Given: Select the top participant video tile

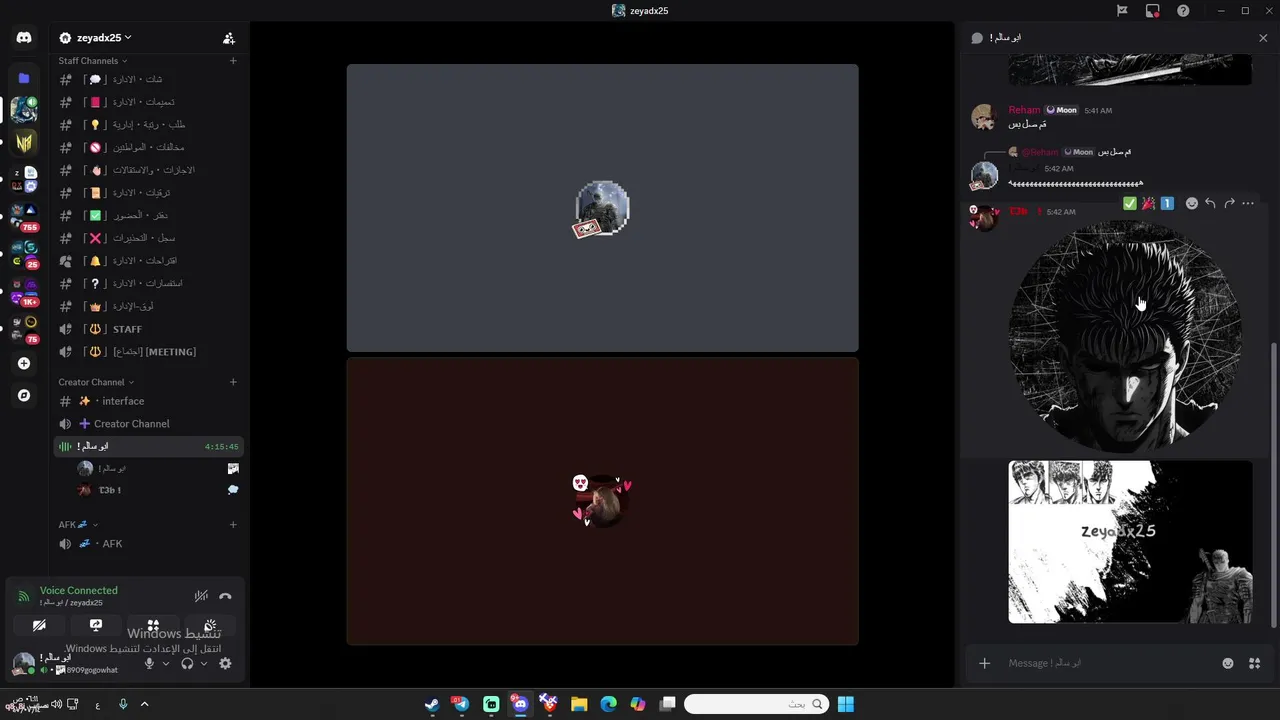Looking at the screenshot, I should (x=602, y=208).
